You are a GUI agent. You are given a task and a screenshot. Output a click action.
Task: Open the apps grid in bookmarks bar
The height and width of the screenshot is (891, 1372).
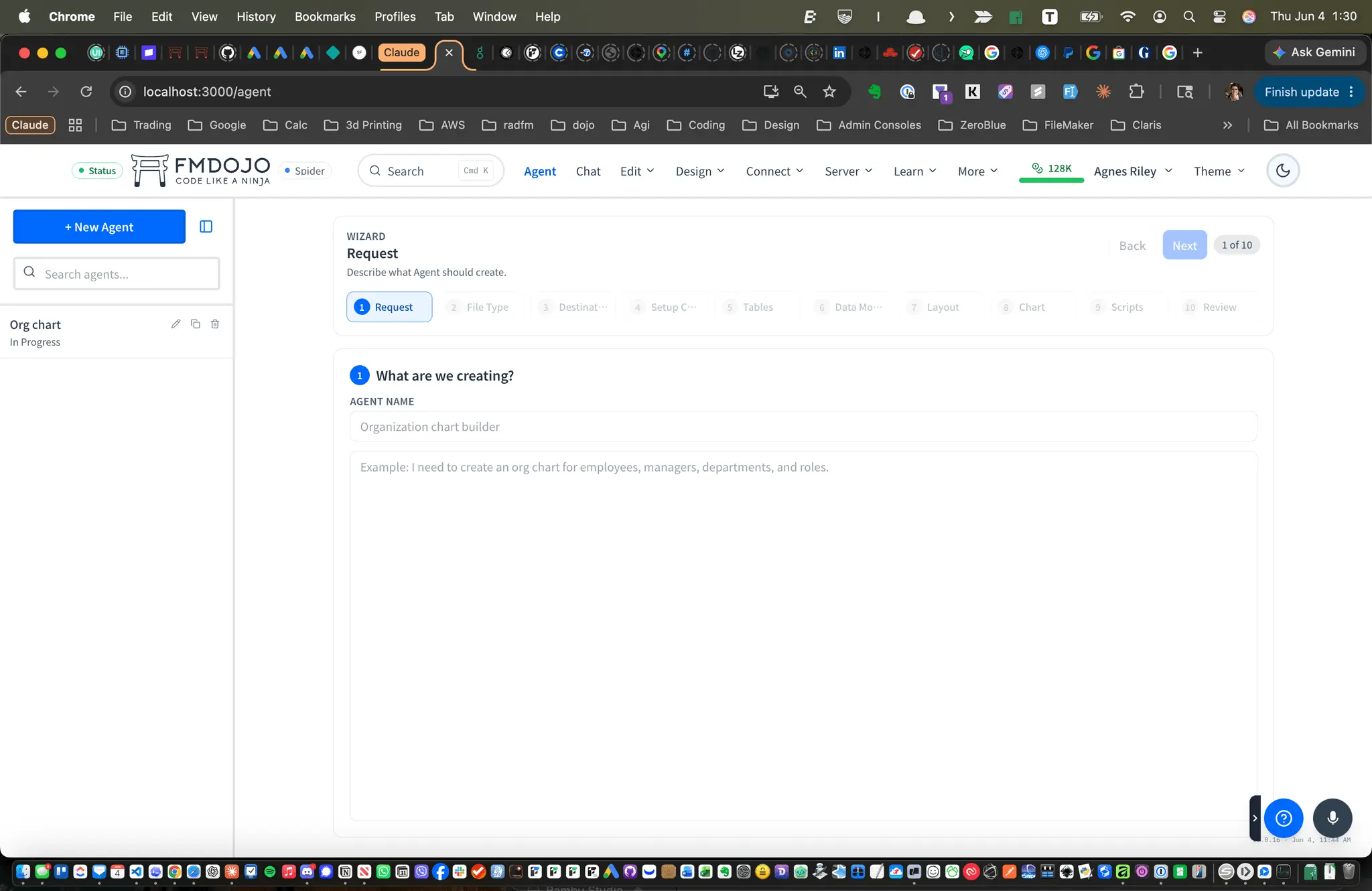click(75, 125)
